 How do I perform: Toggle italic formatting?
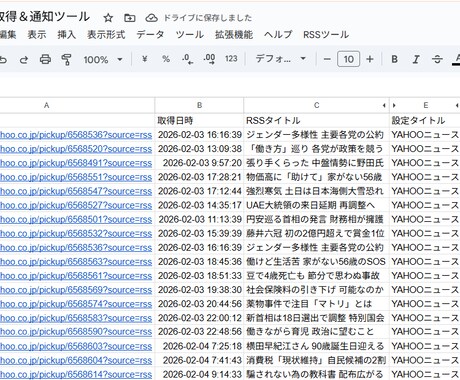point(416,59)
